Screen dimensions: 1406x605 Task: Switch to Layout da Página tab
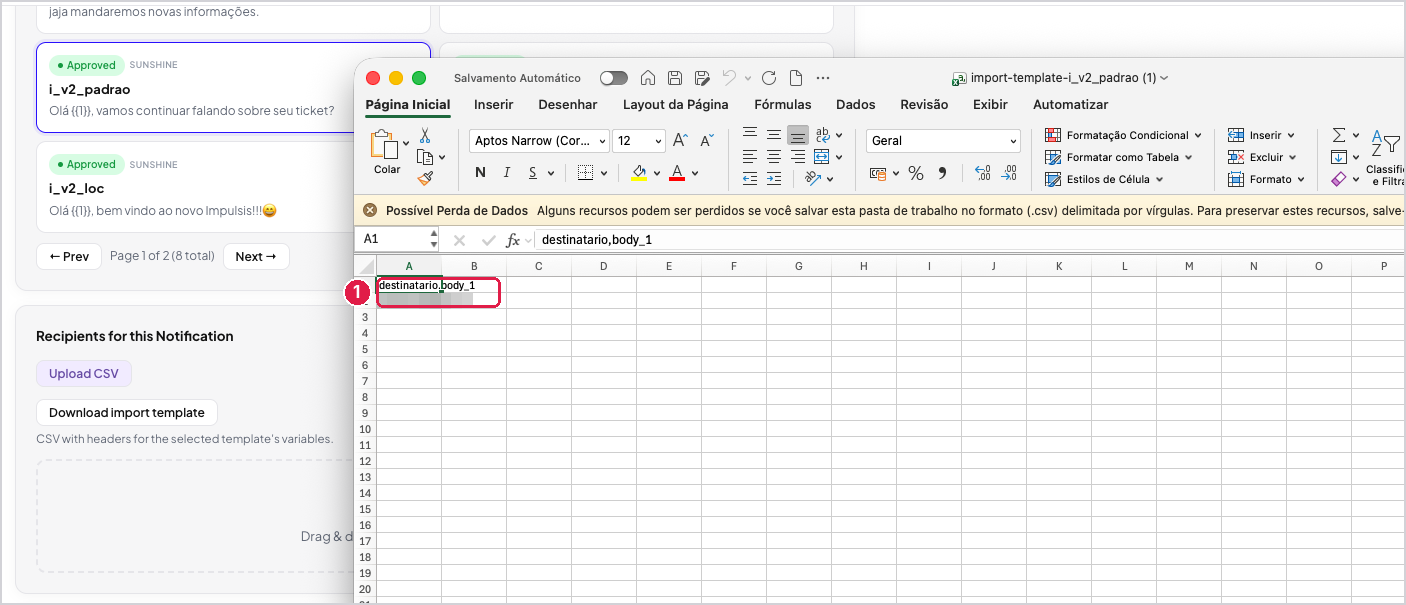coord(676,105)
